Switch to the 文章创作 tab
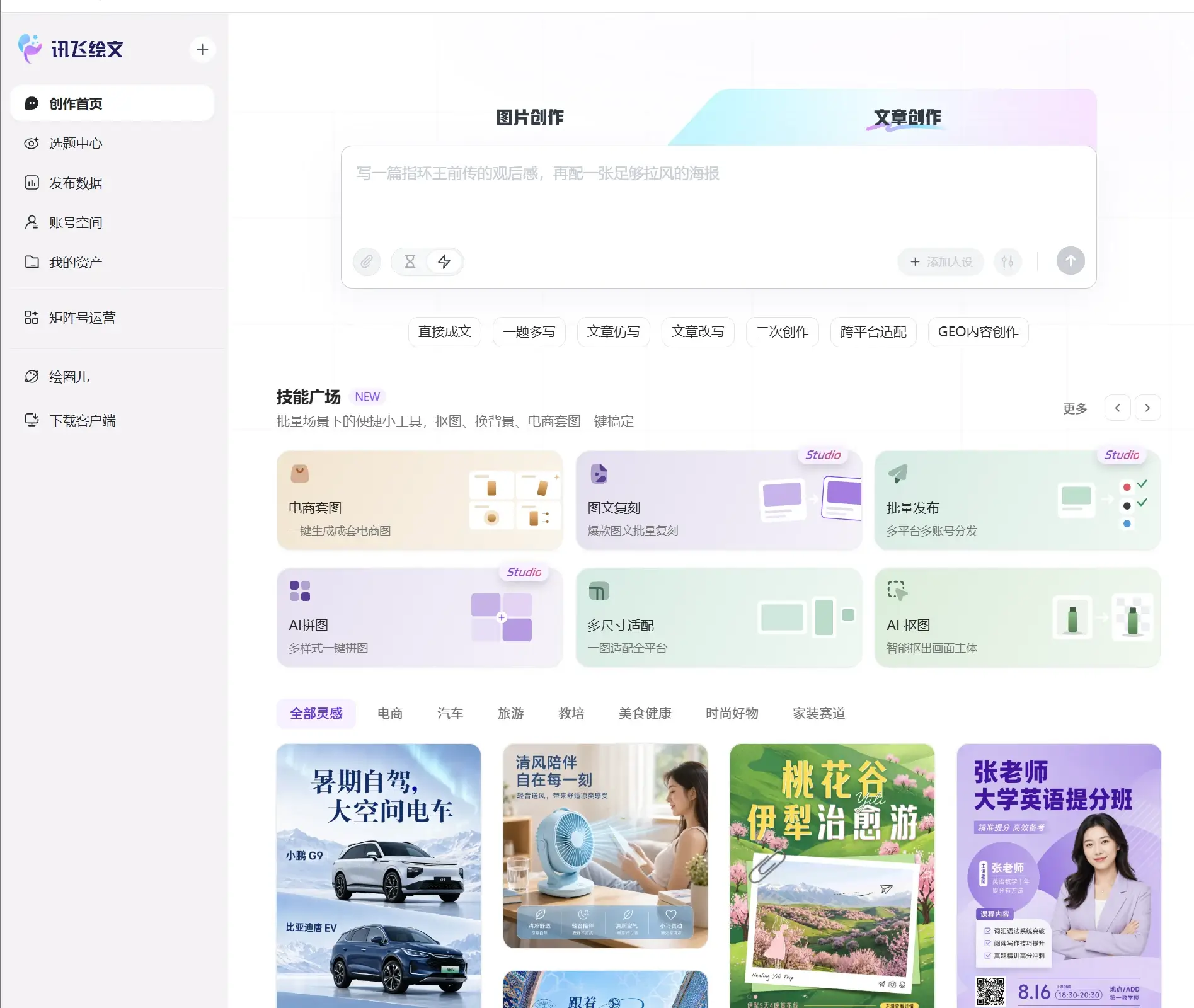Screen dimensions: 1194x1008 907,117
